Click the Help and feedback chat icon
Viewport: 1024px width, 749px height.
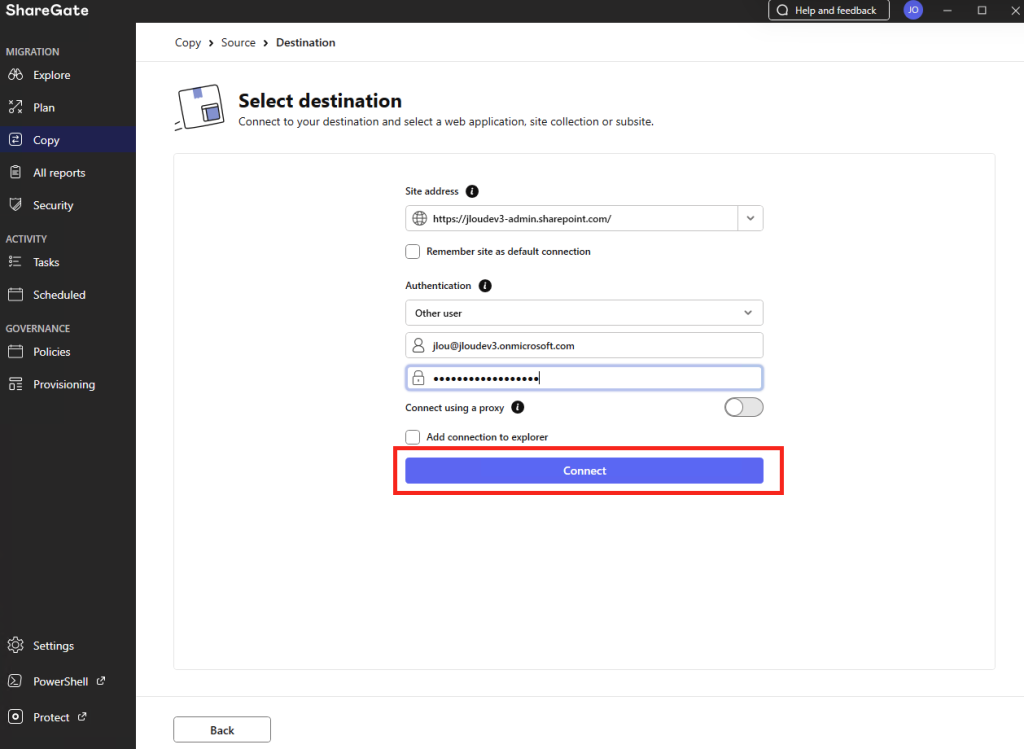tap(782, 10)
